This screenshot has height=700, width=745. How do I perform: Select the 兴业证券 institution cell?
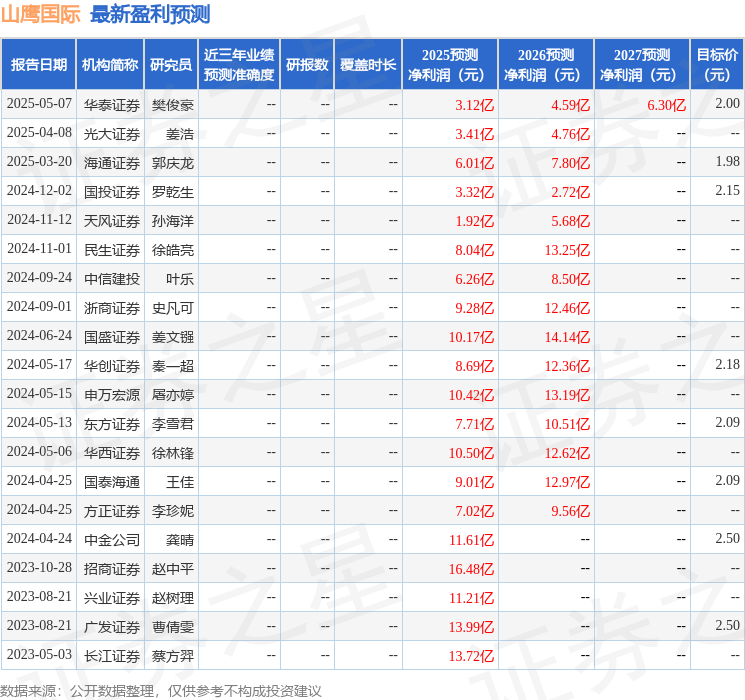[112, 598]
